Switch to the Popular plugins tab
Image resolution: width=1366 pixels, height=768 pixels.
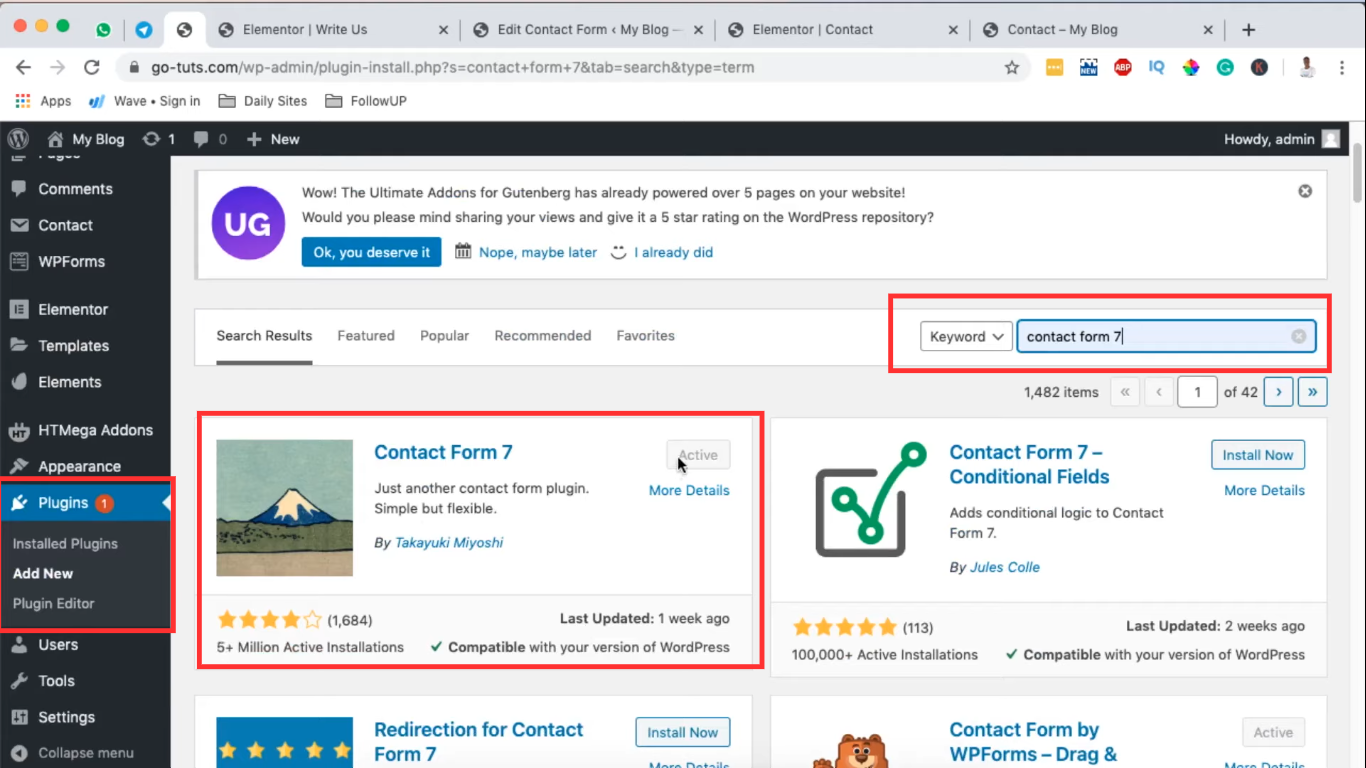(444, 336)
